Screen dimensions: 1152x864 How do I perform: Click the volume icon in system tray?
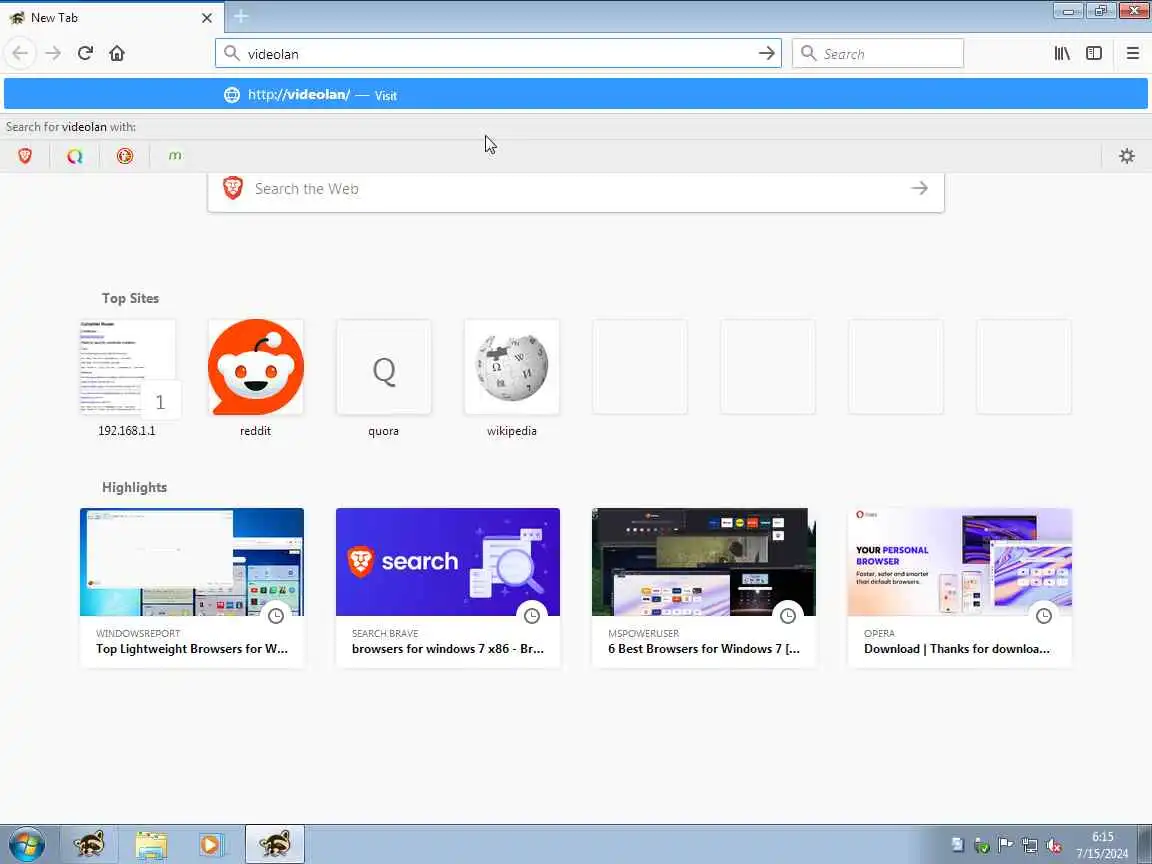pos(1054,846)
